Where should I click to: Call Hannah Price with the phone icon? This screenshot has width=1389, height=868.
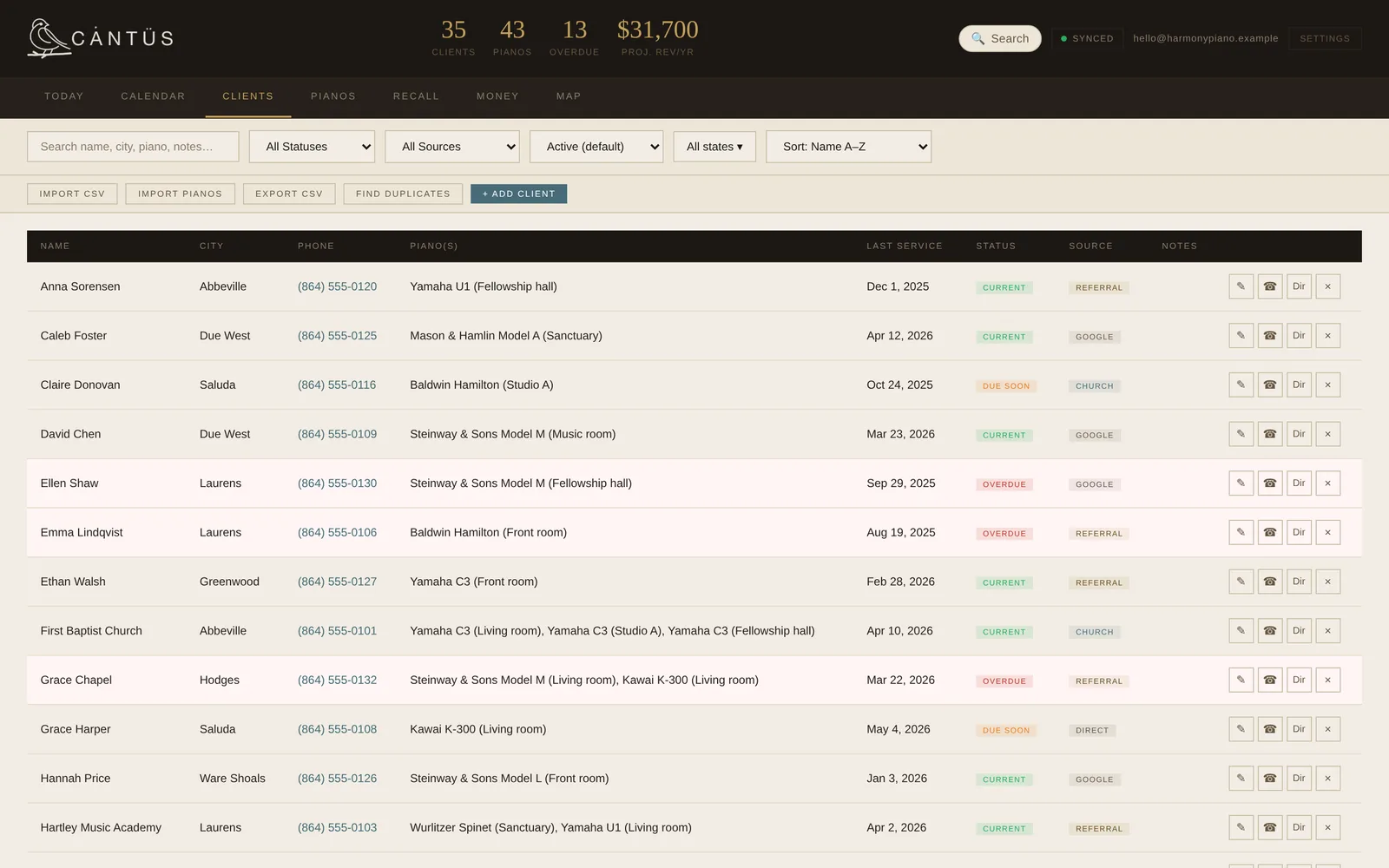point(1270,779)
